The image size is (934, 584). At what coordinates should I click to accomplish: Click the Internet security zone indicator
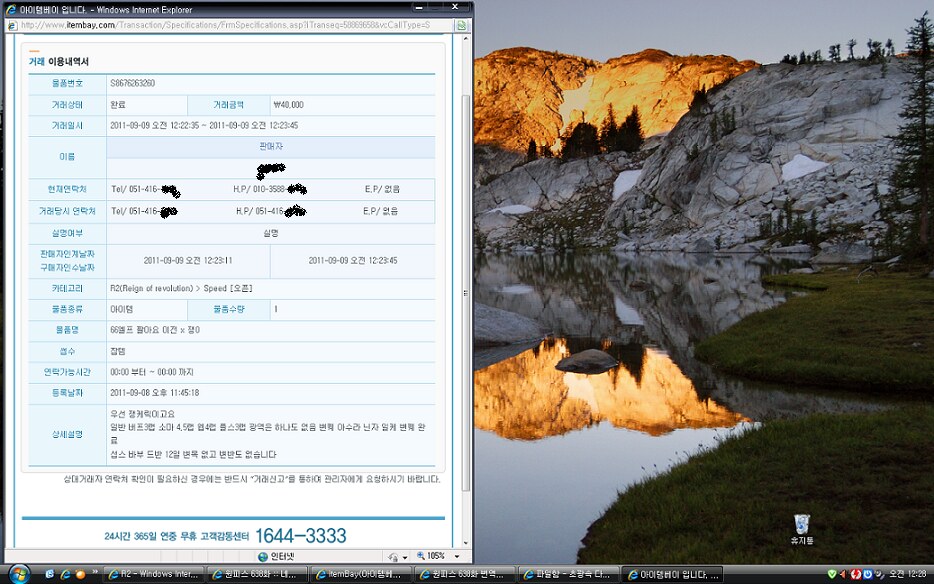tap(276, 556)
